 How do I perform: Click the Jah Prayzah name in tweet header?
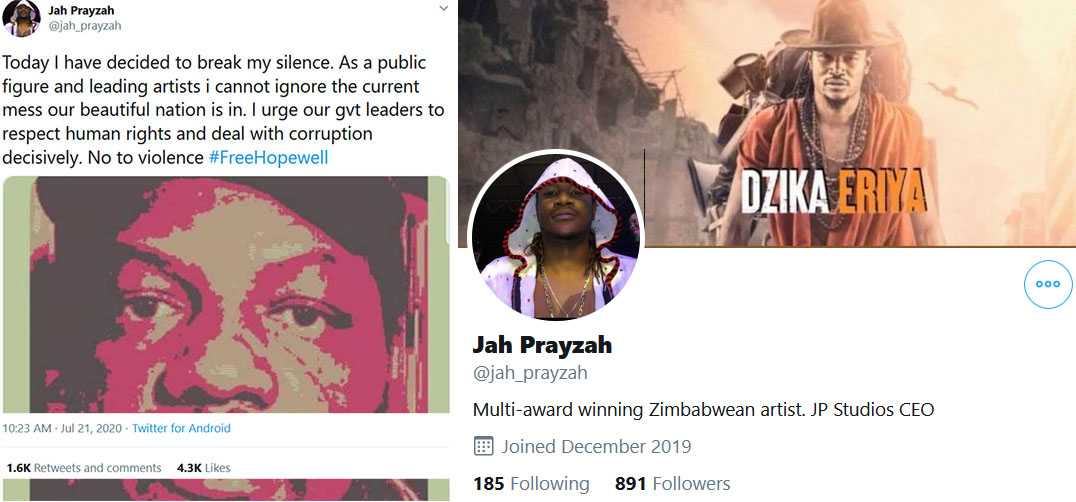pyautogui.click(x=80, y=10)
